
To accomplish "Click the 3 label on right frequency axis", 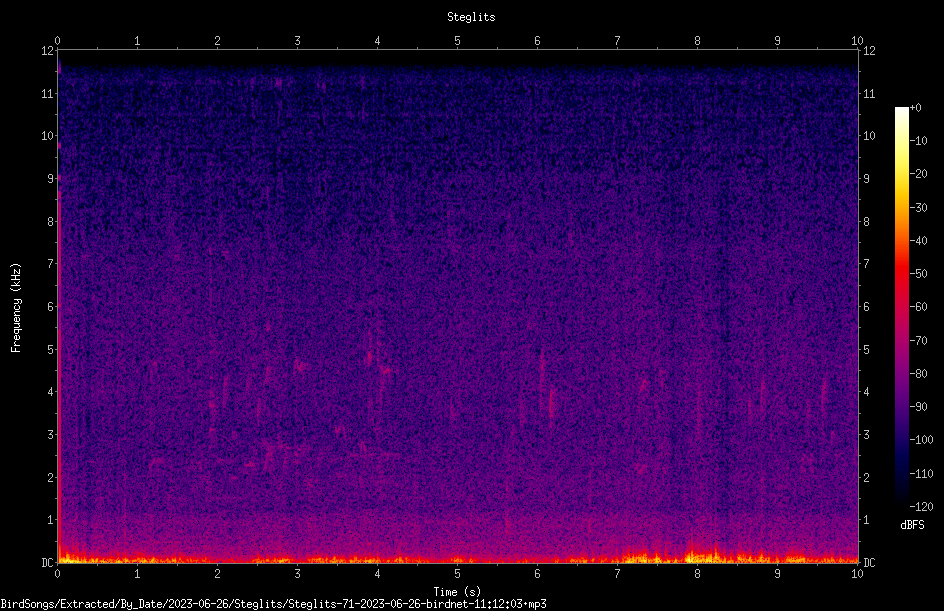I will click(x=866, y=435).
